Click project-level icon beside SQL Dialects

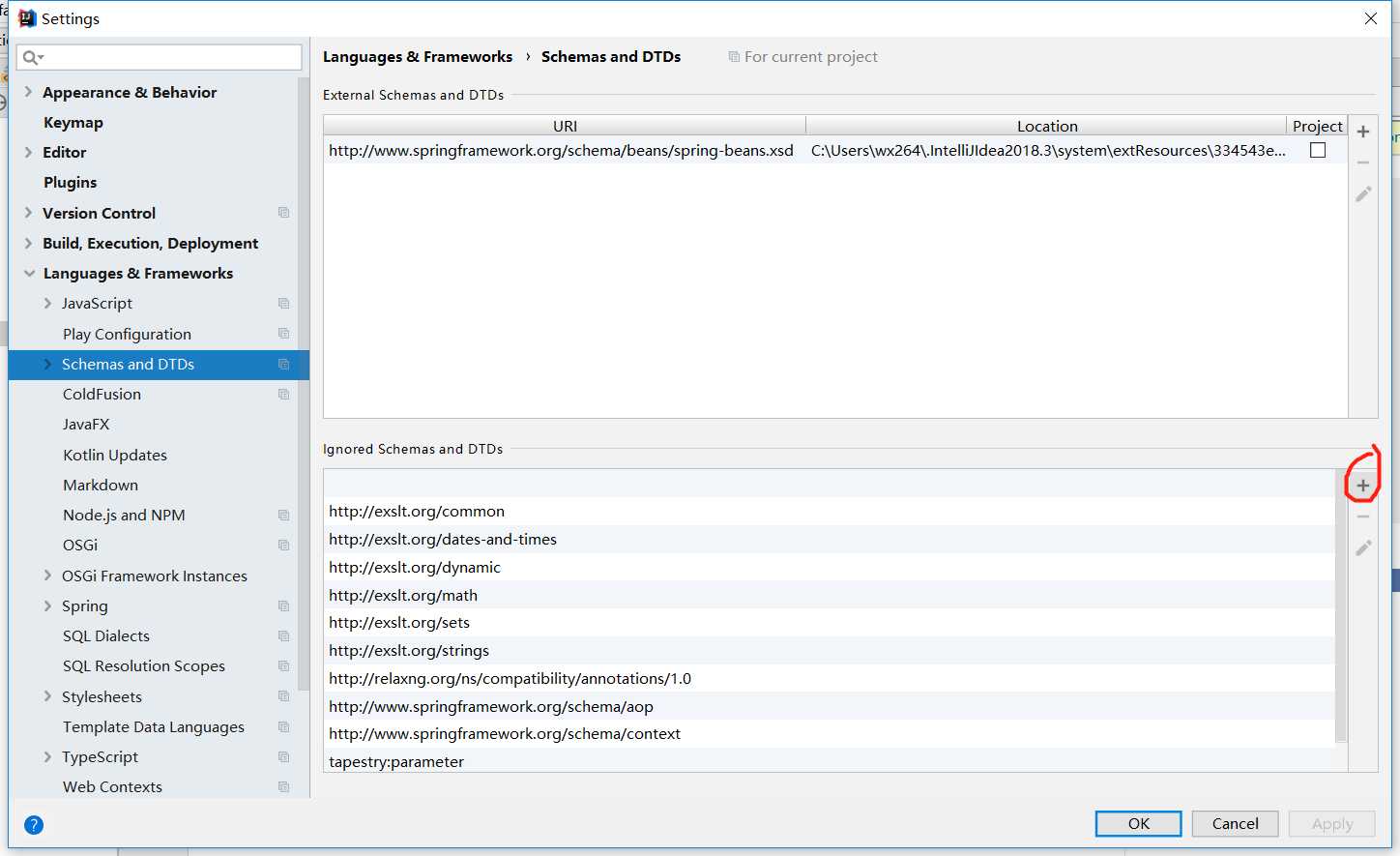[x=283, y=635]
